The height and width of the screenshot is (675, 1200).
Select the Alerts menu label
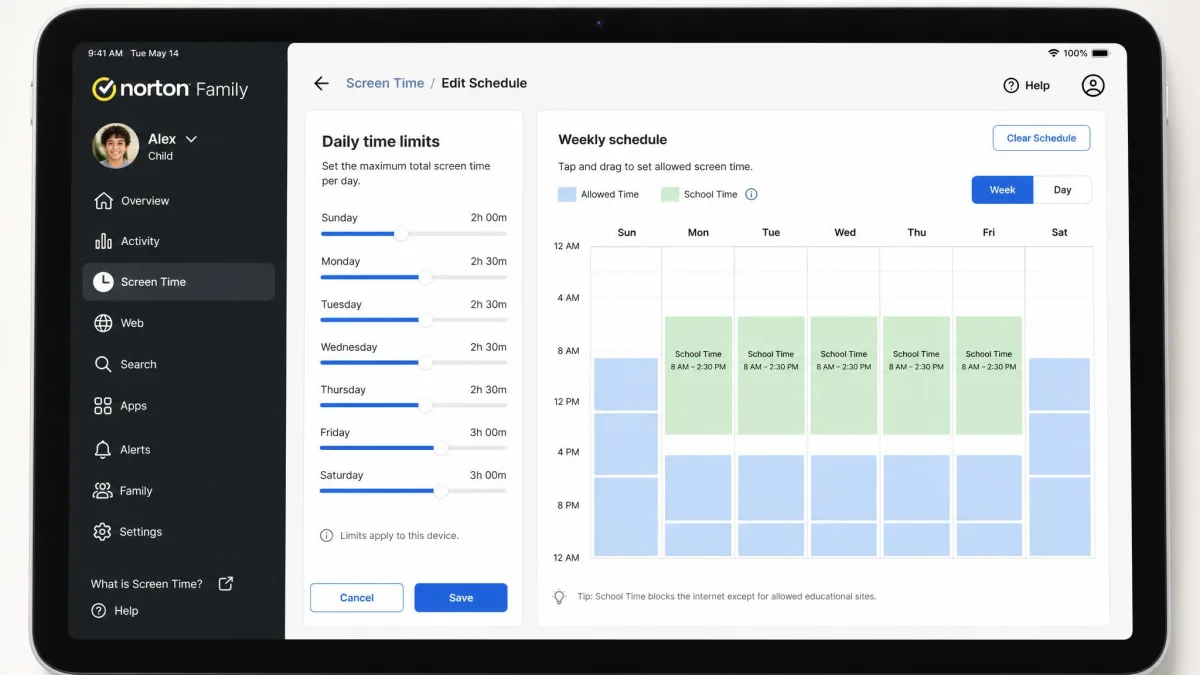coord(135,450)
